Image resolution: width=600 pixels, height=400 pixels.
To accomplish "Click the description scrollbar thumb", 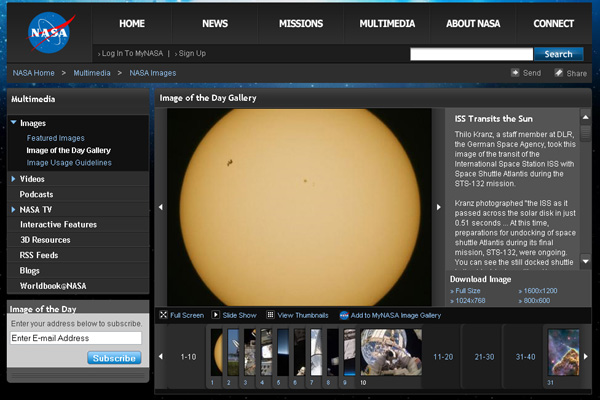I will 585,133.
